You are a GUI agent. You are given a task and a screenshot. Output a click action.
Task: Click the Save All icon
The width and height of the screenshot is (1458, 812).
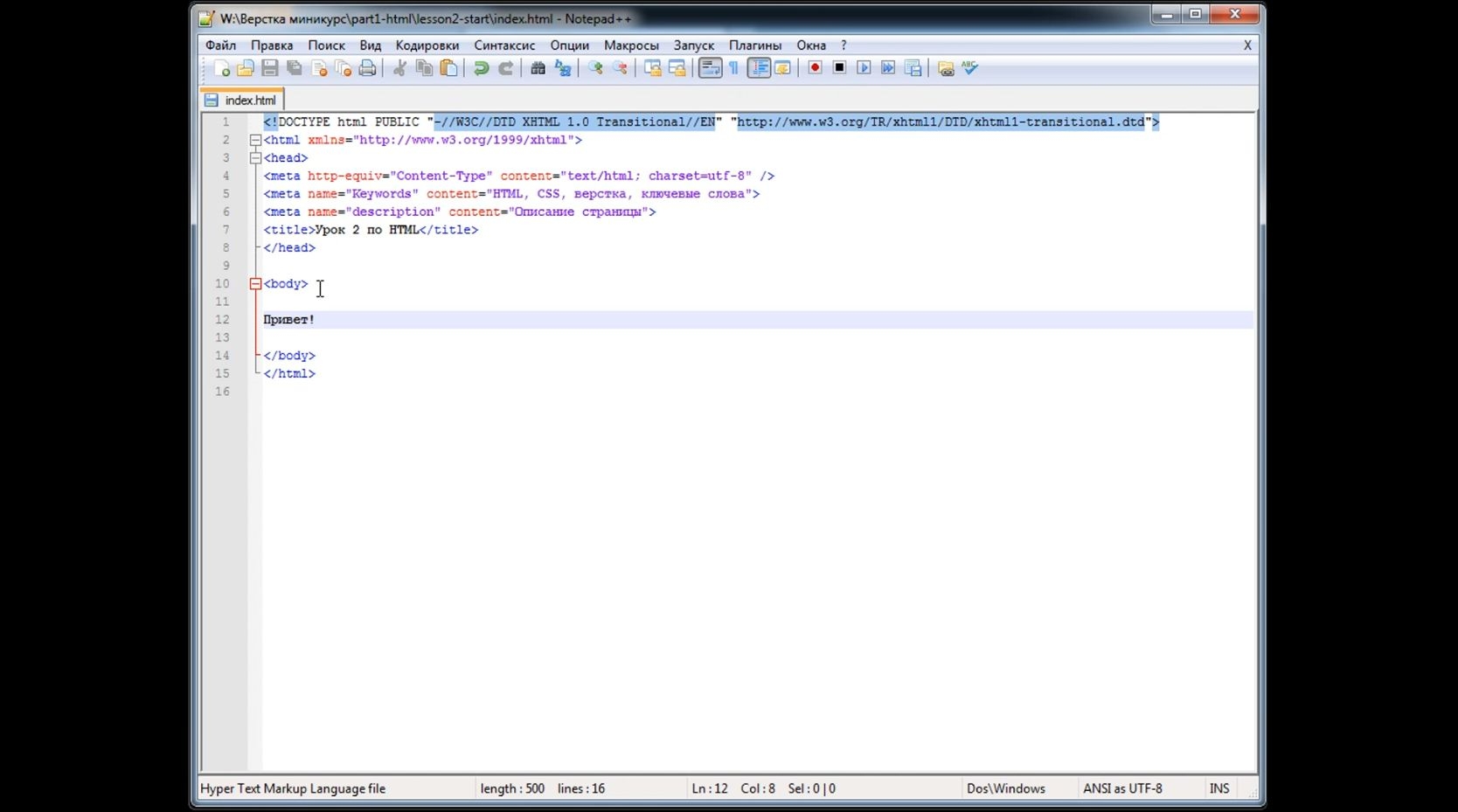click(295, 68)
